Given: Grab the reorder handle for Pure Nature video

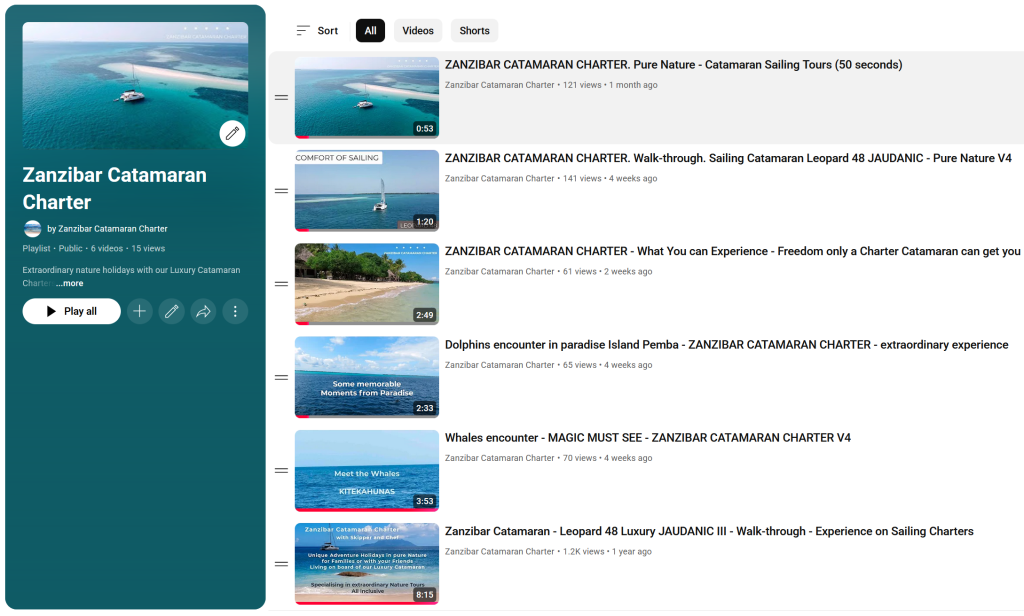Looking at the screenshot, I should click(x=281, y=97).
